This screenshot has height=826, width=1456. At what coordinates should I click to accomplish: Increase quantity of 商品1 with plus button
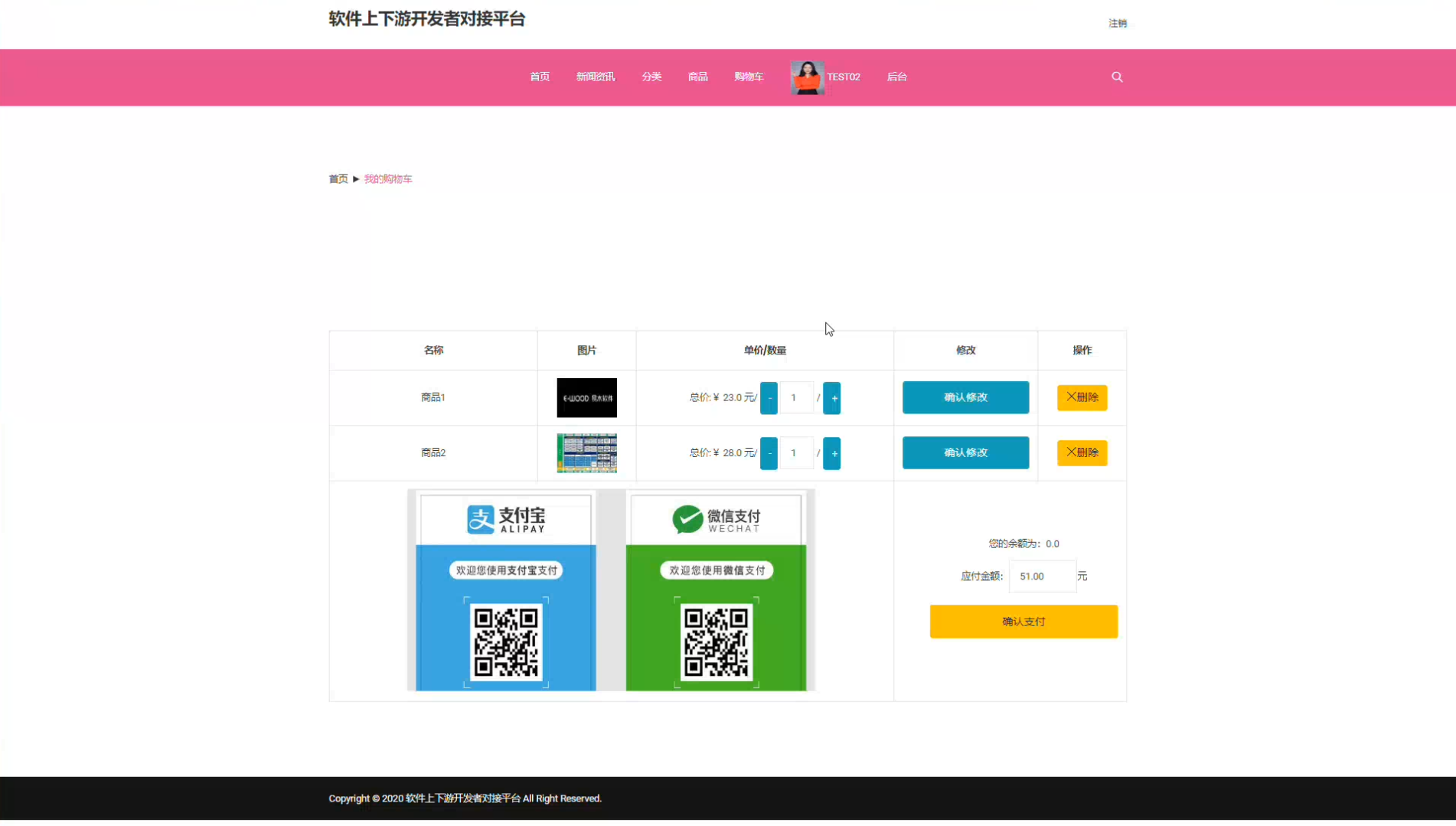832,398
